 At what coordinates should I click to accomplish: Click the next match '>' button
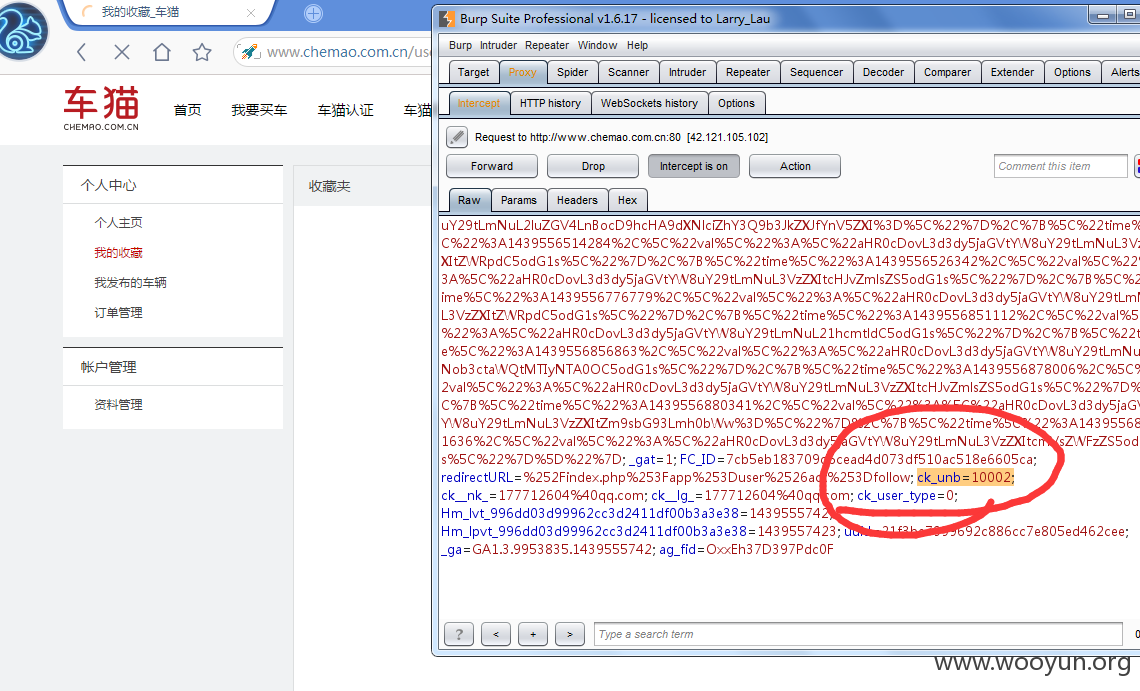coord(570,634)
